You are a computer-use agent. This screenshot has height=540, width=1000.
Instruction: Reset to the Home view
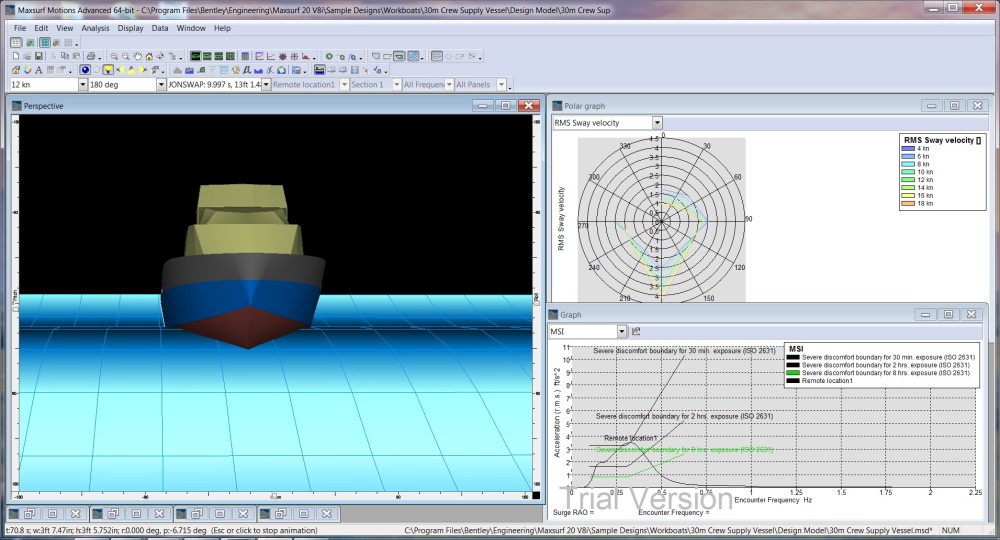click(149, 56)
